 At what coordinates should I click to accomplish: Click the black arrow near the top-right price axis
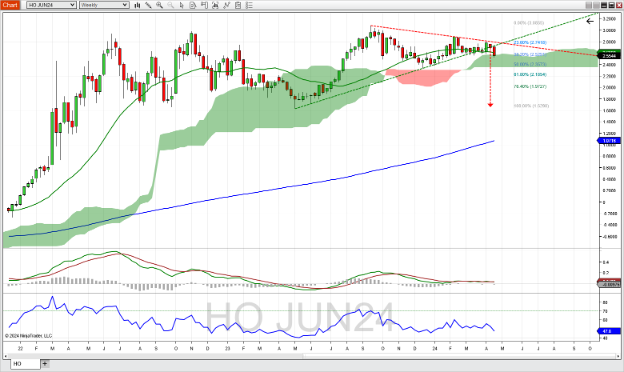coord(590,21)
